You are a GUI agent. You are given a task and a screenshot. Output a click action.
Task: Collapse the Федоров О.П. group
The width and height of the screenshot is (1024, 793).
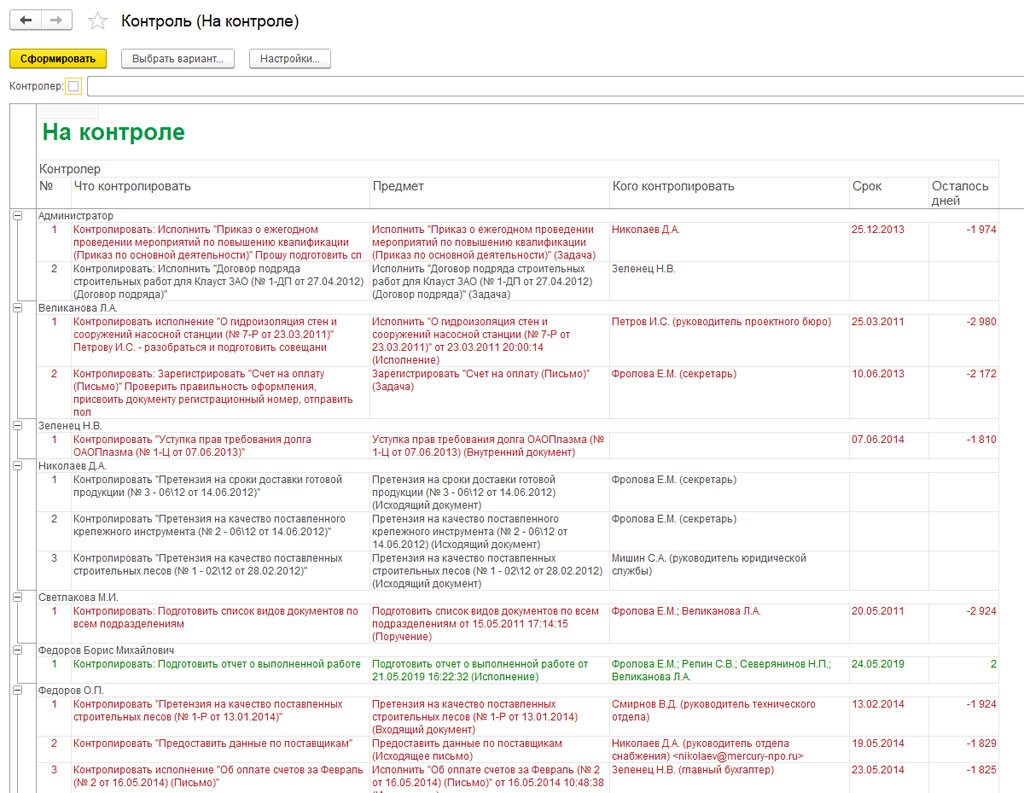[x=17, y=690]
